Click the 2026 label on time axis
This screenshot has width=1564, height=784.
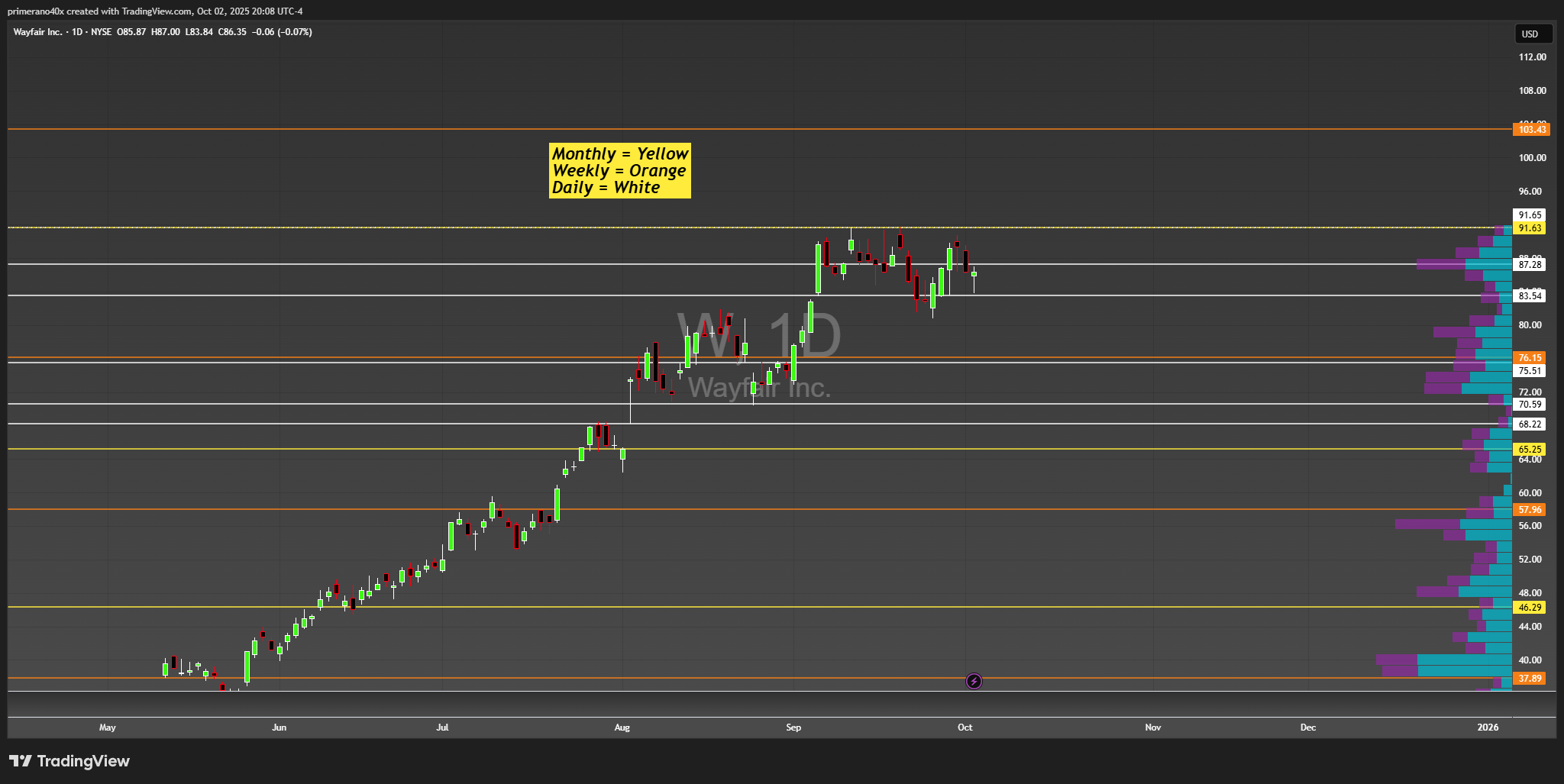(x=1488, y=728)
